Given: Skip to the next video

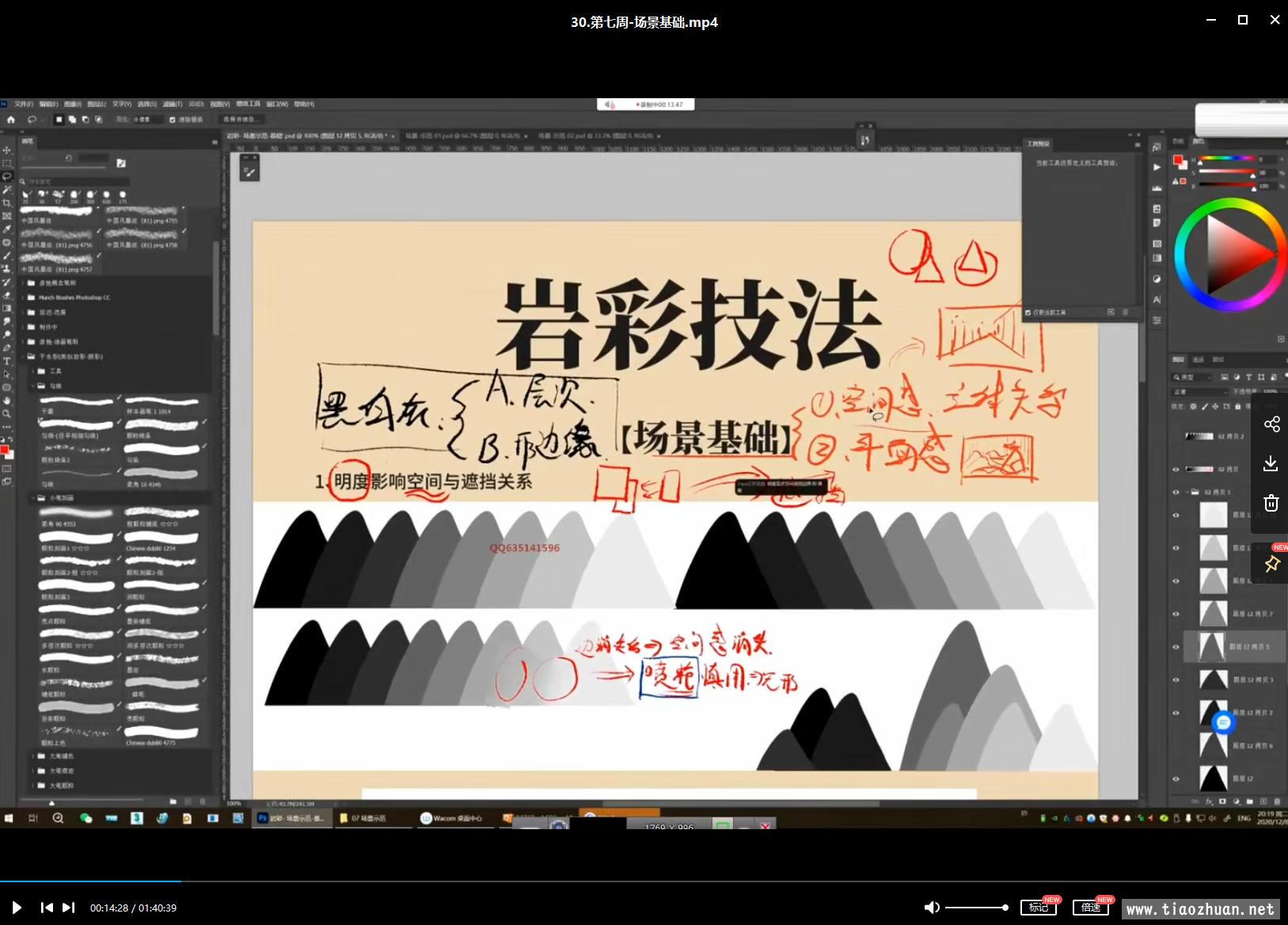Looking at the screenshot, I should coord(69,908).
